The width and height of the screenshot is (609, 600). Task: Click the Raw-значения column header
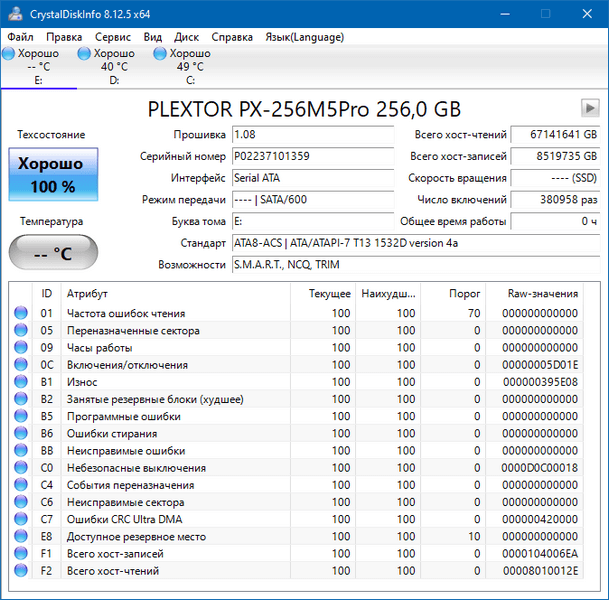pyautogui.click(x=543, y=294)
